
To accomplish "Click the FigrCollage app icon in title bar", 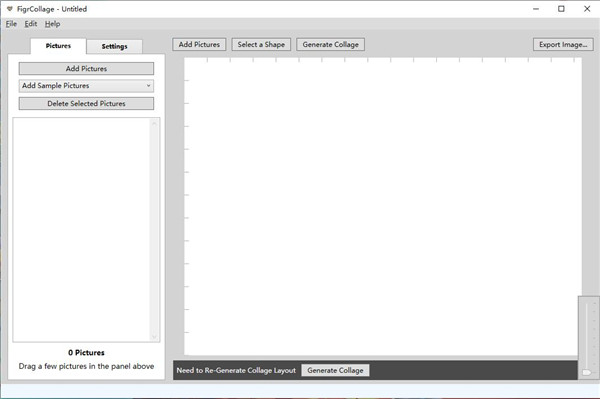I will [x=10, y=9].
